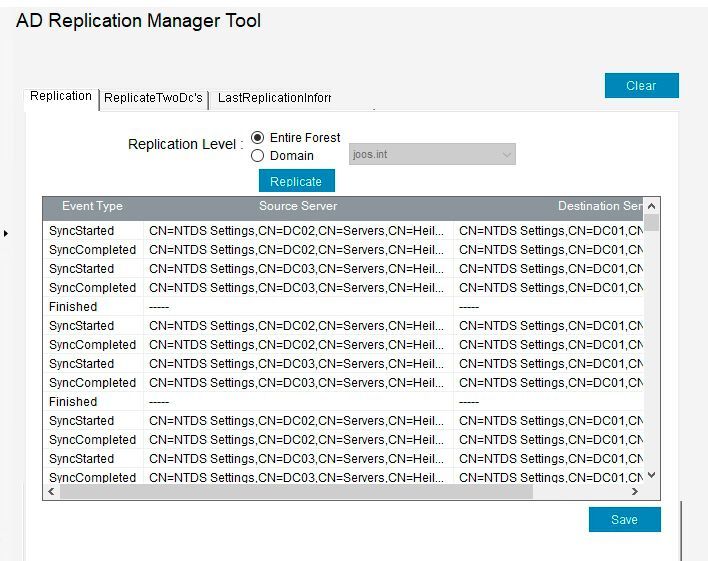Viewport: 708px width, 561px height.
Task: Save the replication results
Action: (x=624, y=519)
